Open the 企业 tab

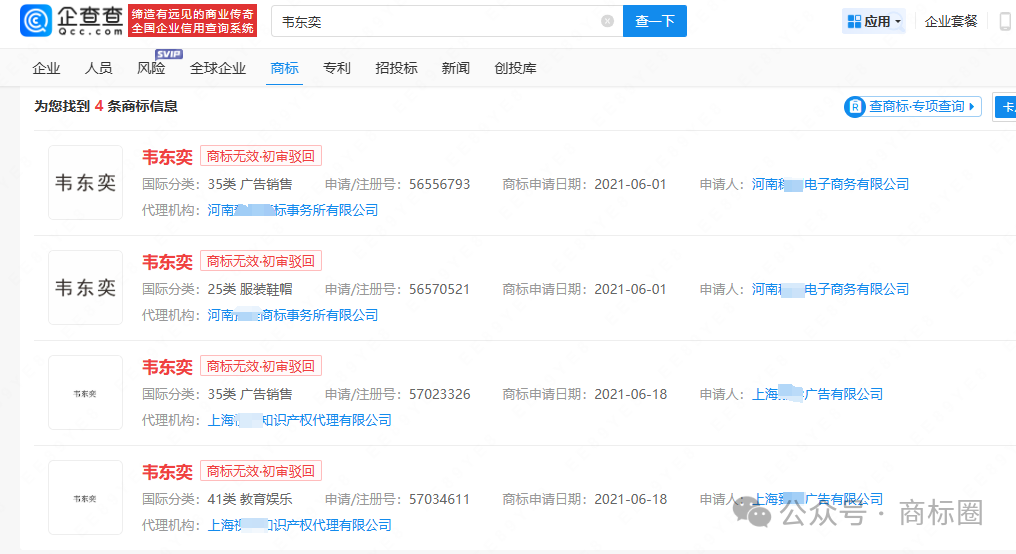(x=46, y=68)
